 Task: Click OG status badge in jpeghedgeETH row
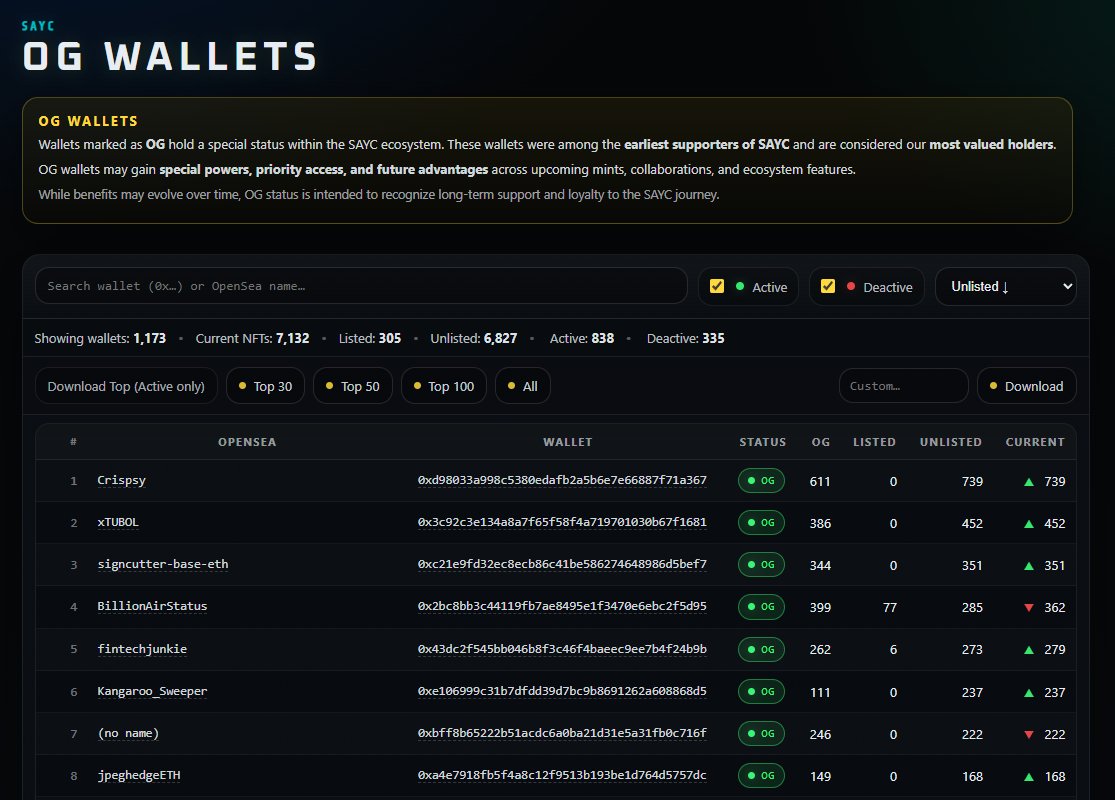[762, 776]
